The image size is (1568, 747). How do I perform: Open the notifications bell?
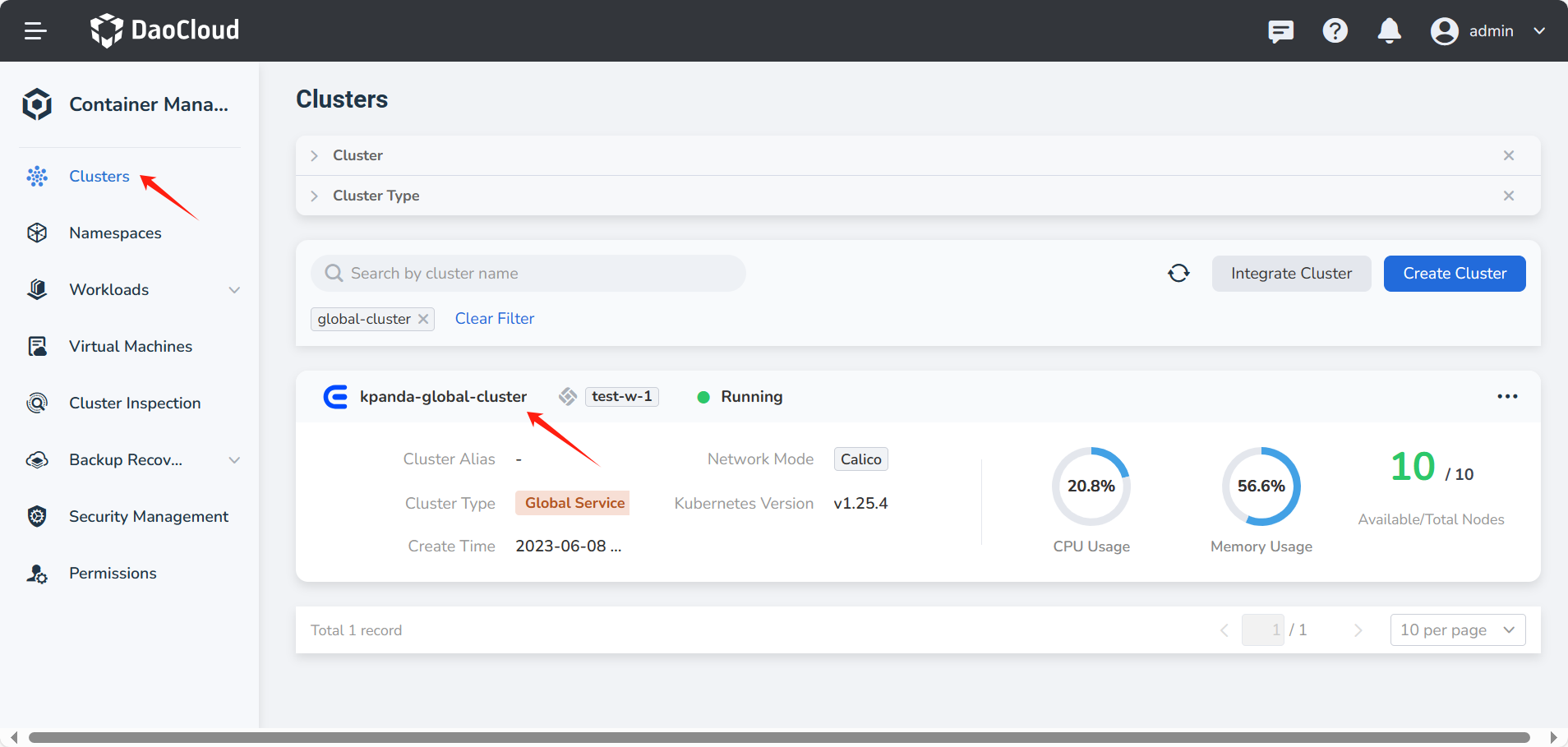pos(1389,31)
